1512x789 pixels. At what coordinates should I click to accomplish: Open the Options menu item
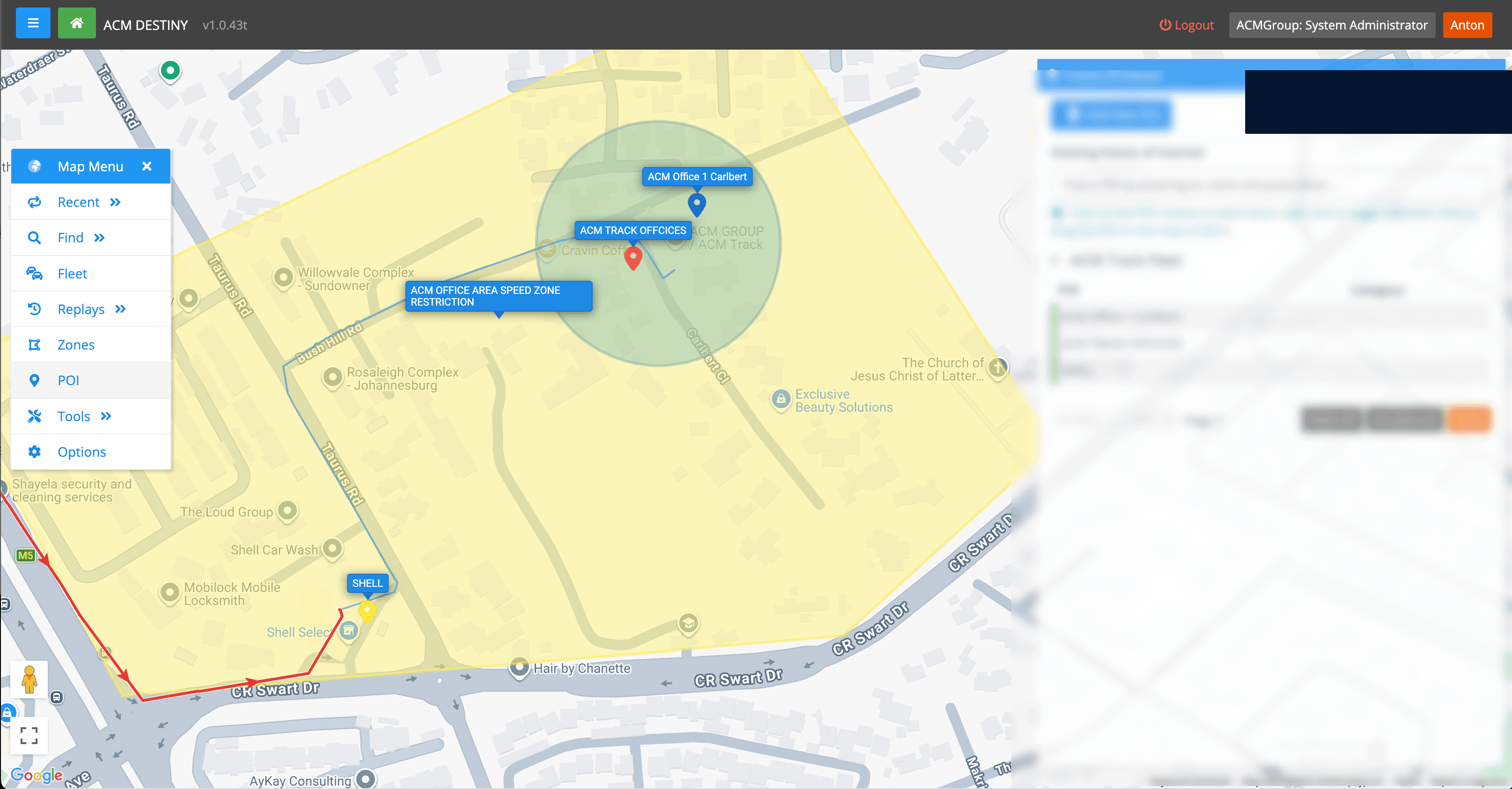[91, 452]
